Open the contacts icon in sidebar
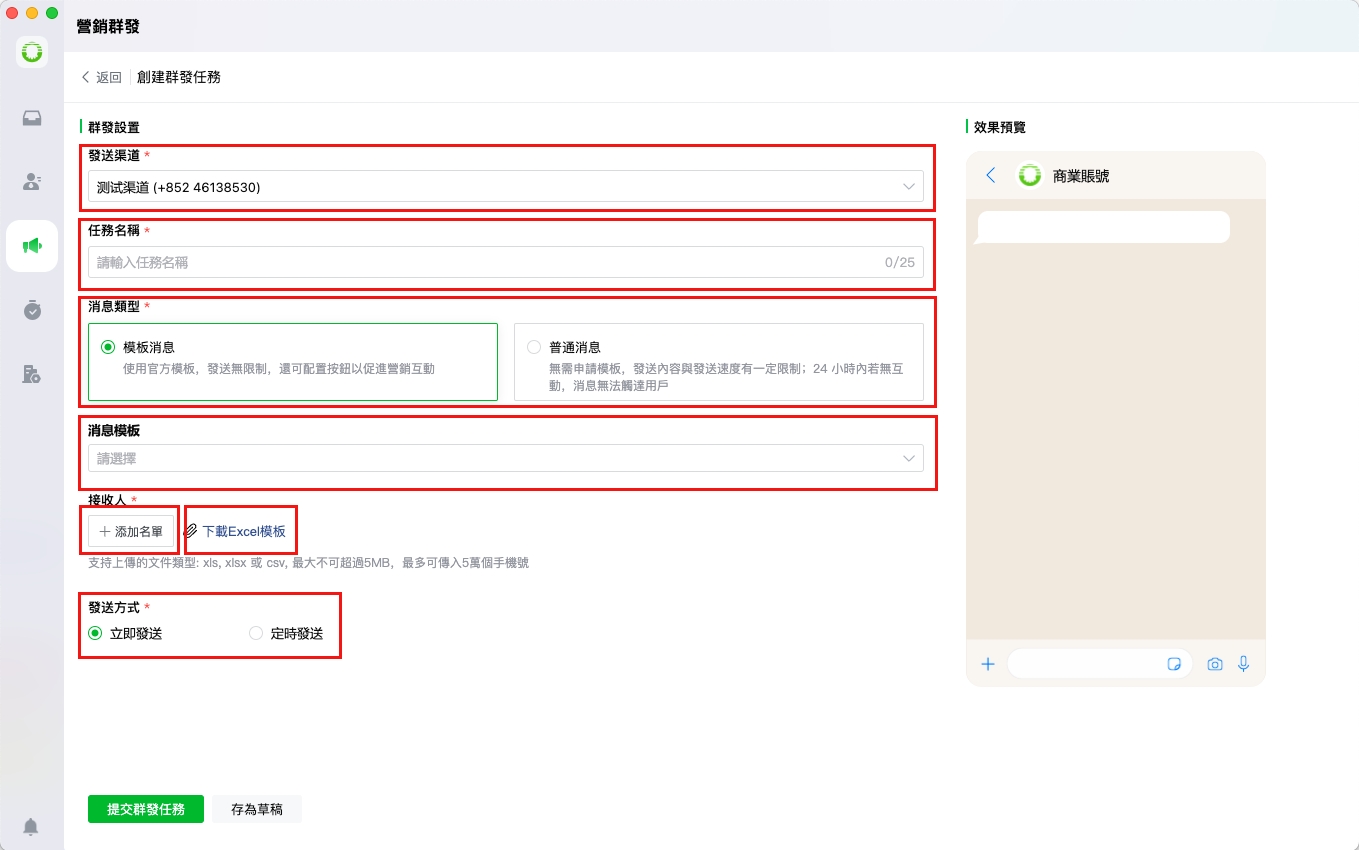 (x=32, y=182)
